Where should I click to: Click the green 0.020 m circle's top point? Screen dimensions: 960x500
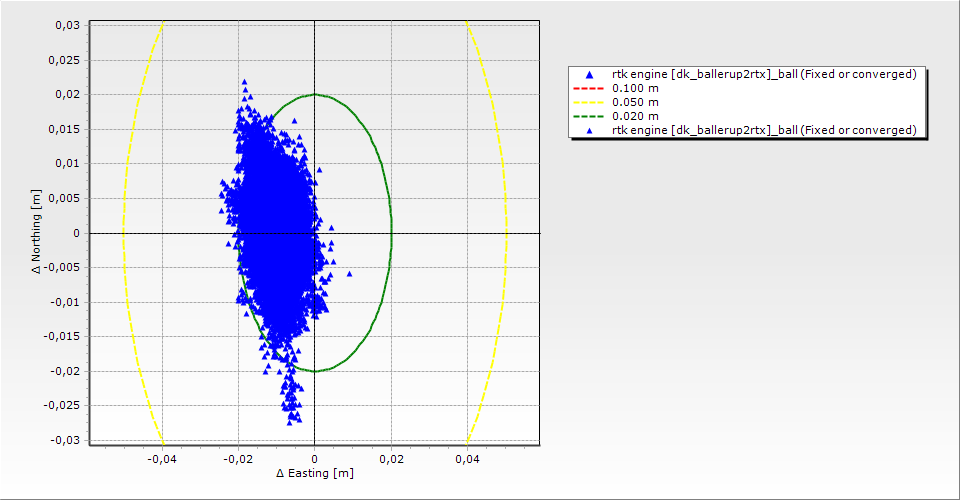(x=314, y=95)
